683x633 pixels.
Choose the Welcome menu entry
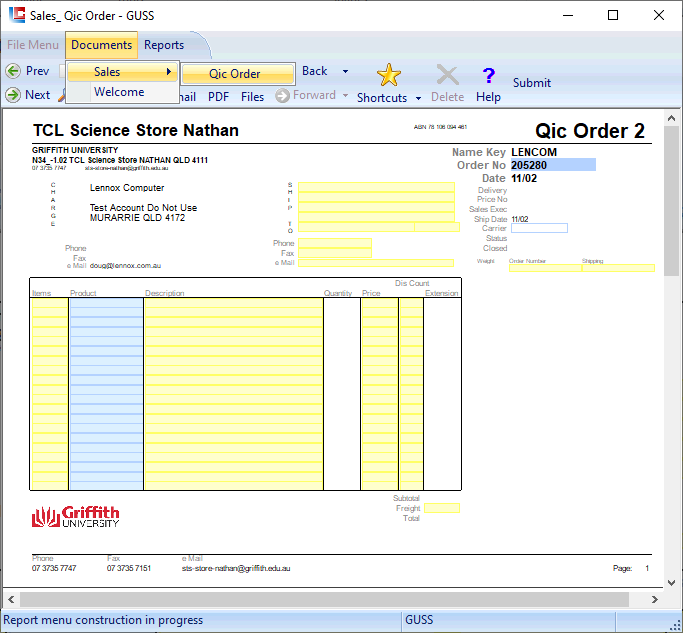click(122, 92)
